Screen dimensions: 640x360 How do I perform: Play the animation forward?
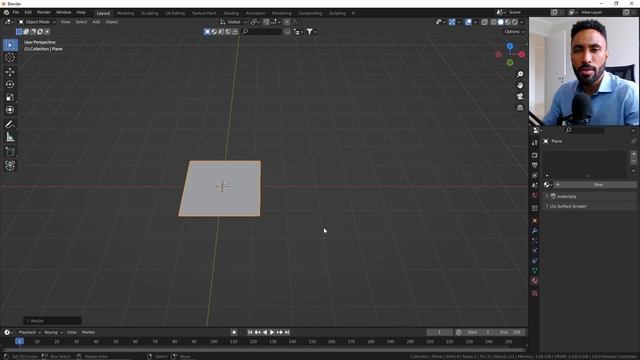(x=272, y=332)
